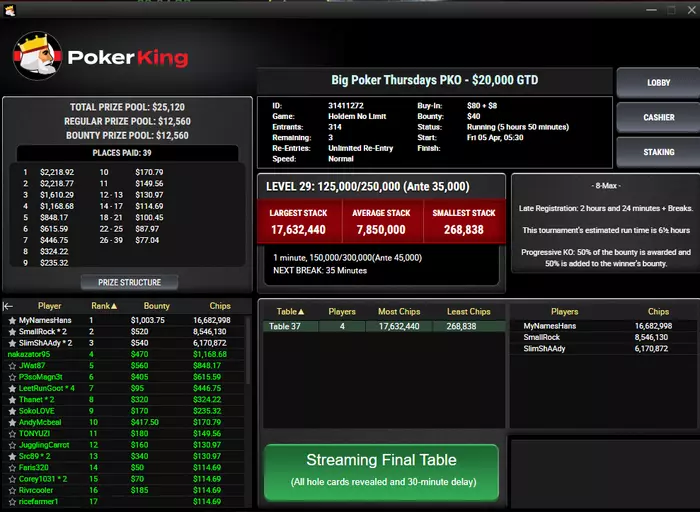Click the star icon beside Rivrcooler
The image size is (700, 512).
12,490
